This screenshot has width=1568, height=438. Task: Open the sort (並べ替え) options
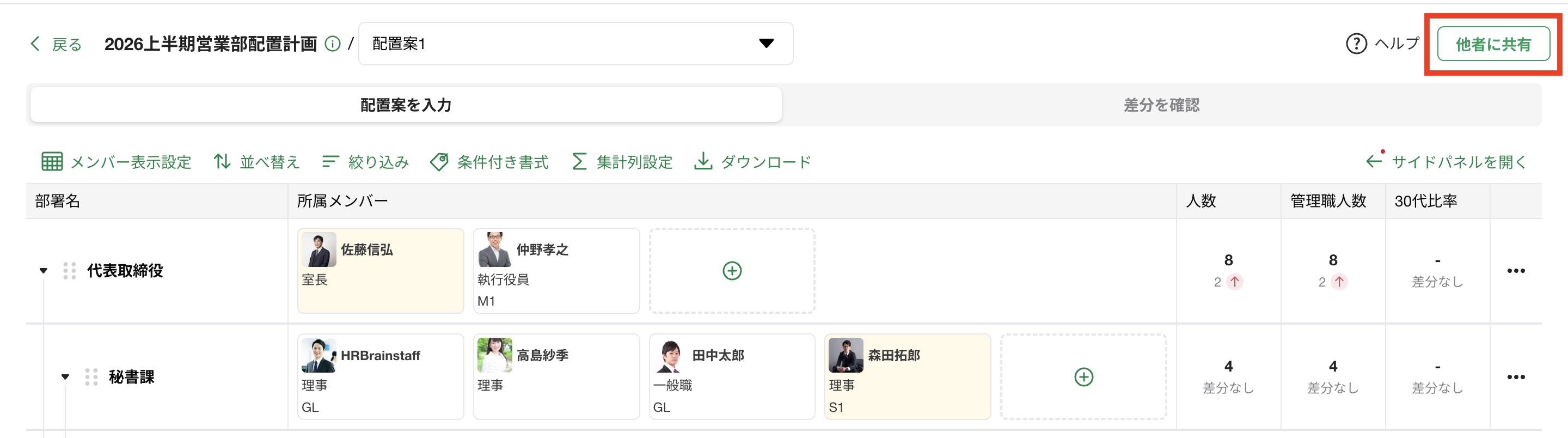[256, 162]
